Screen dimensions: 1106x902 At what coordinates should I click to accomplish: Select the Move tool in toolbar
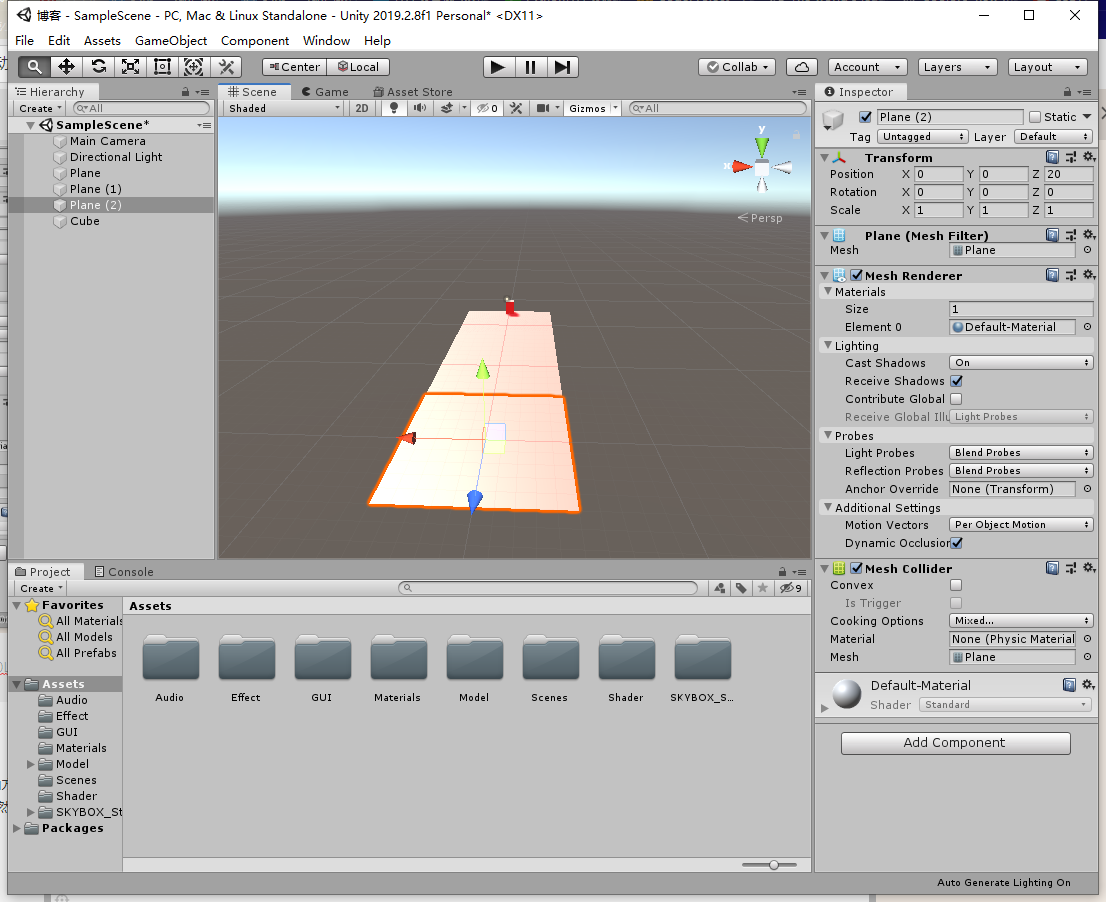pos(66,67)
